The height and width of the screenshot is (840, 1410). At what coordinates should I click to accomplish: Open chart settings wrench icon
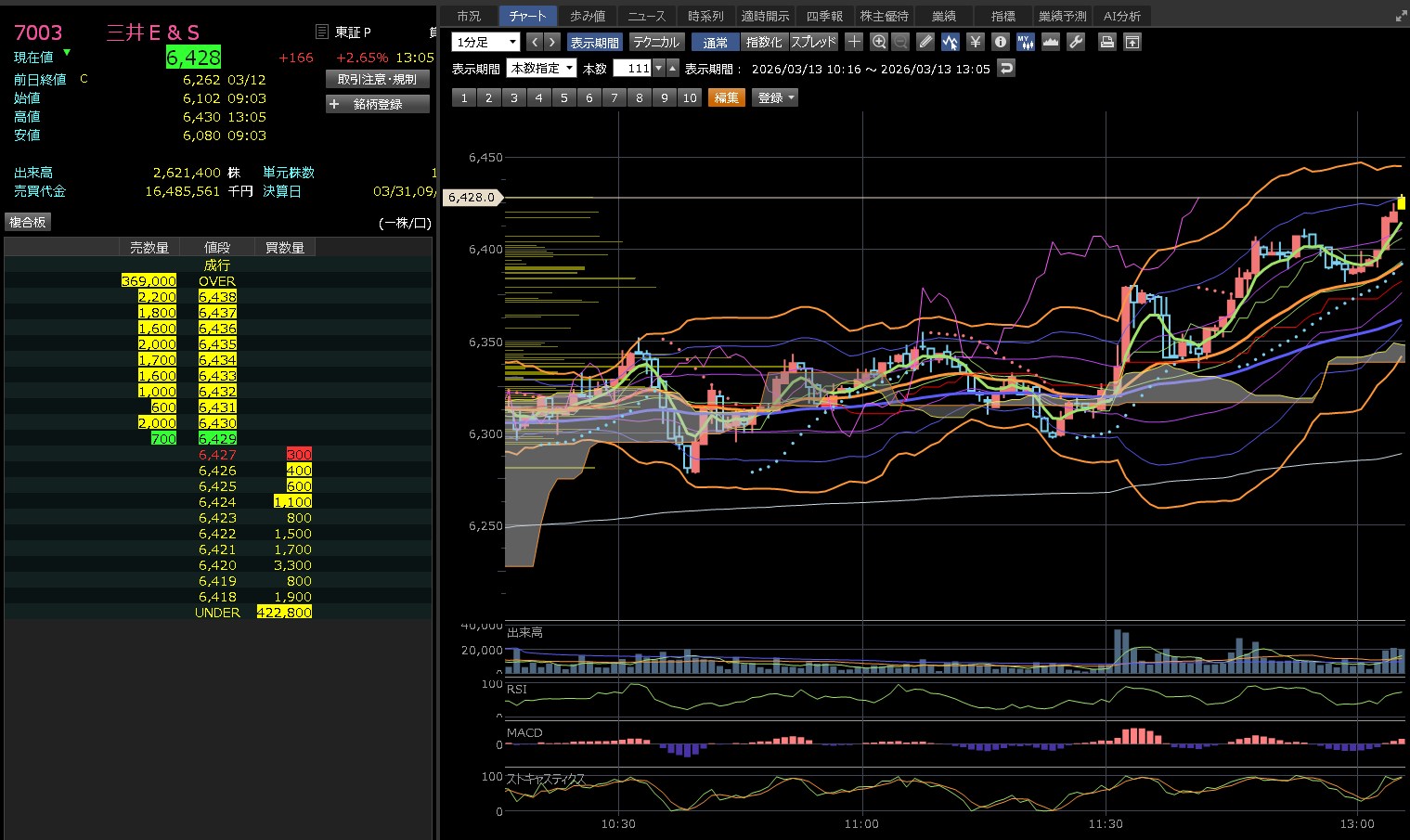(1076, 42)
